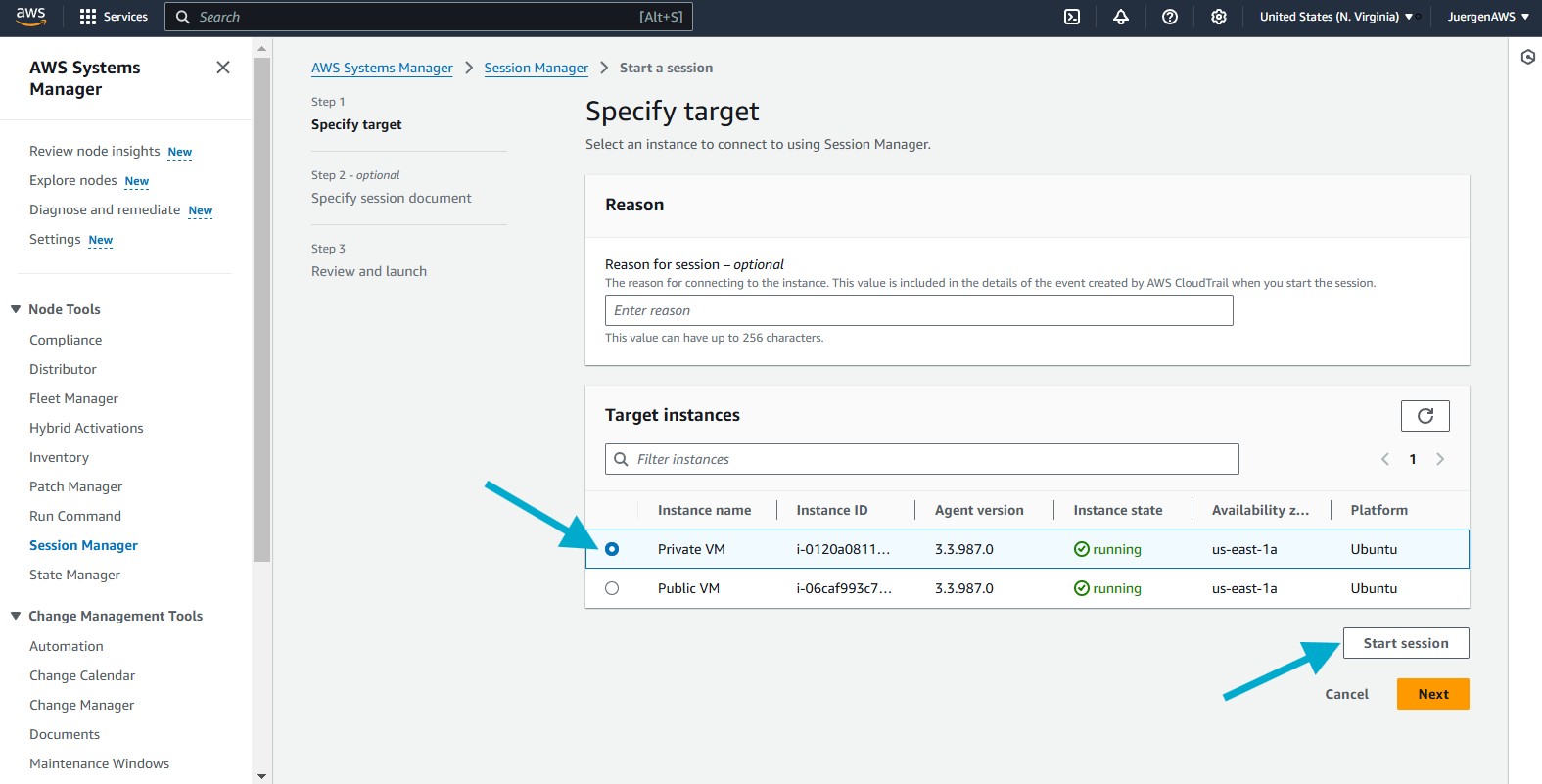Image resolution: width=1542 pixels, height=784 pixels.
Task: Open the United States region dropdown
Action: pyautogui.click(x=1335, y=17)
